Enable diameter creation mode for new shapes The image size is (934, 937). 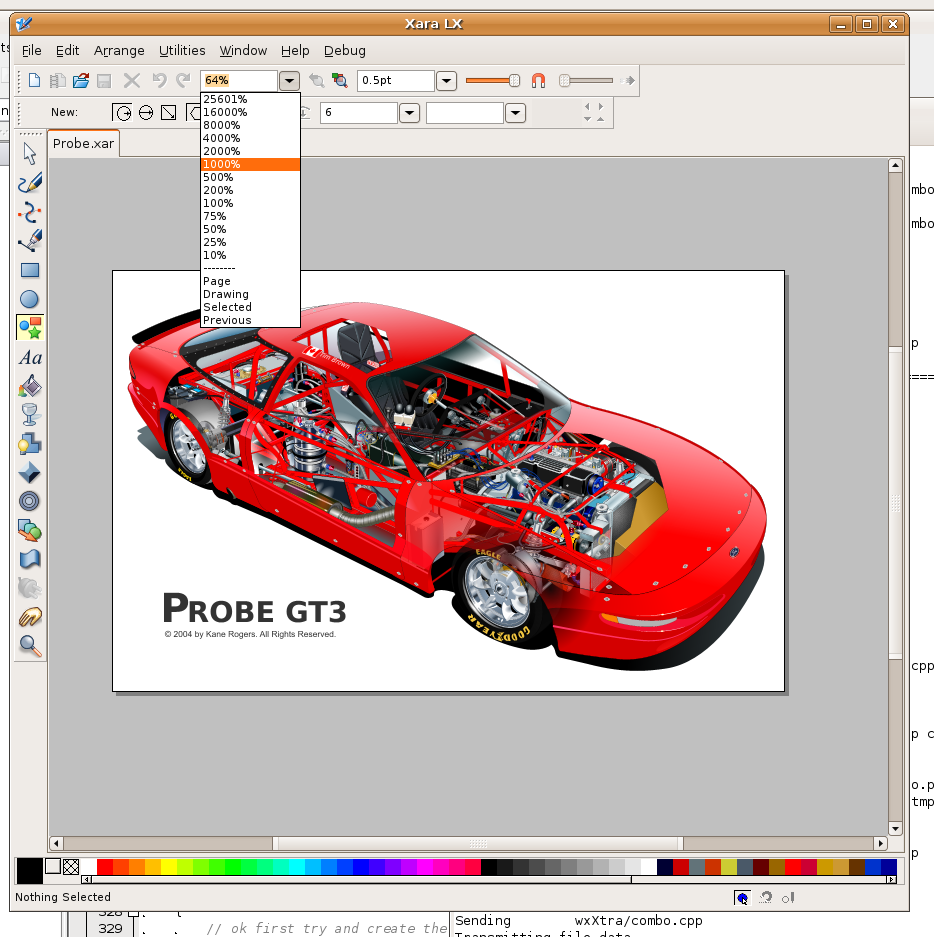point(146,112)
